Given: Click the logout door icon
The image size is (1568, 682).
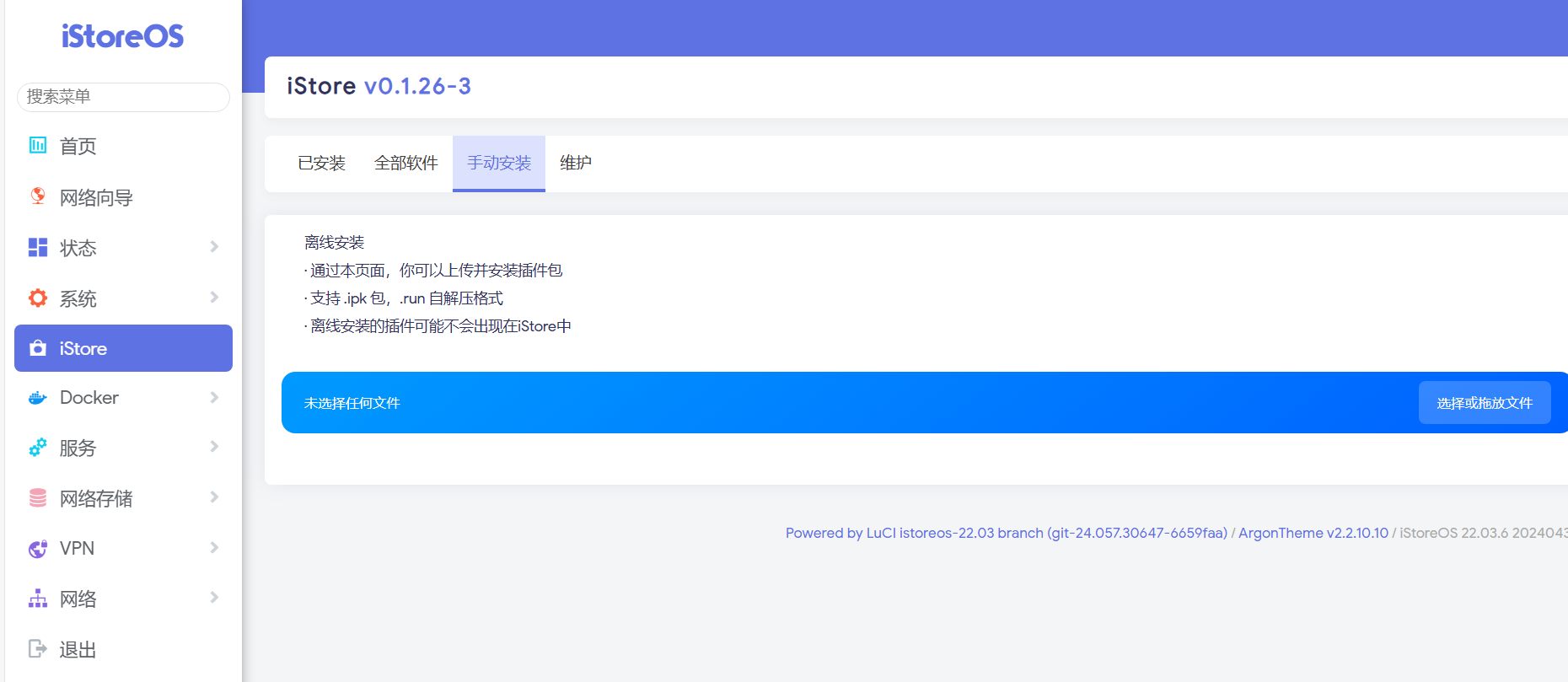Looking at the screenshot, I should (x=38, y=648).
